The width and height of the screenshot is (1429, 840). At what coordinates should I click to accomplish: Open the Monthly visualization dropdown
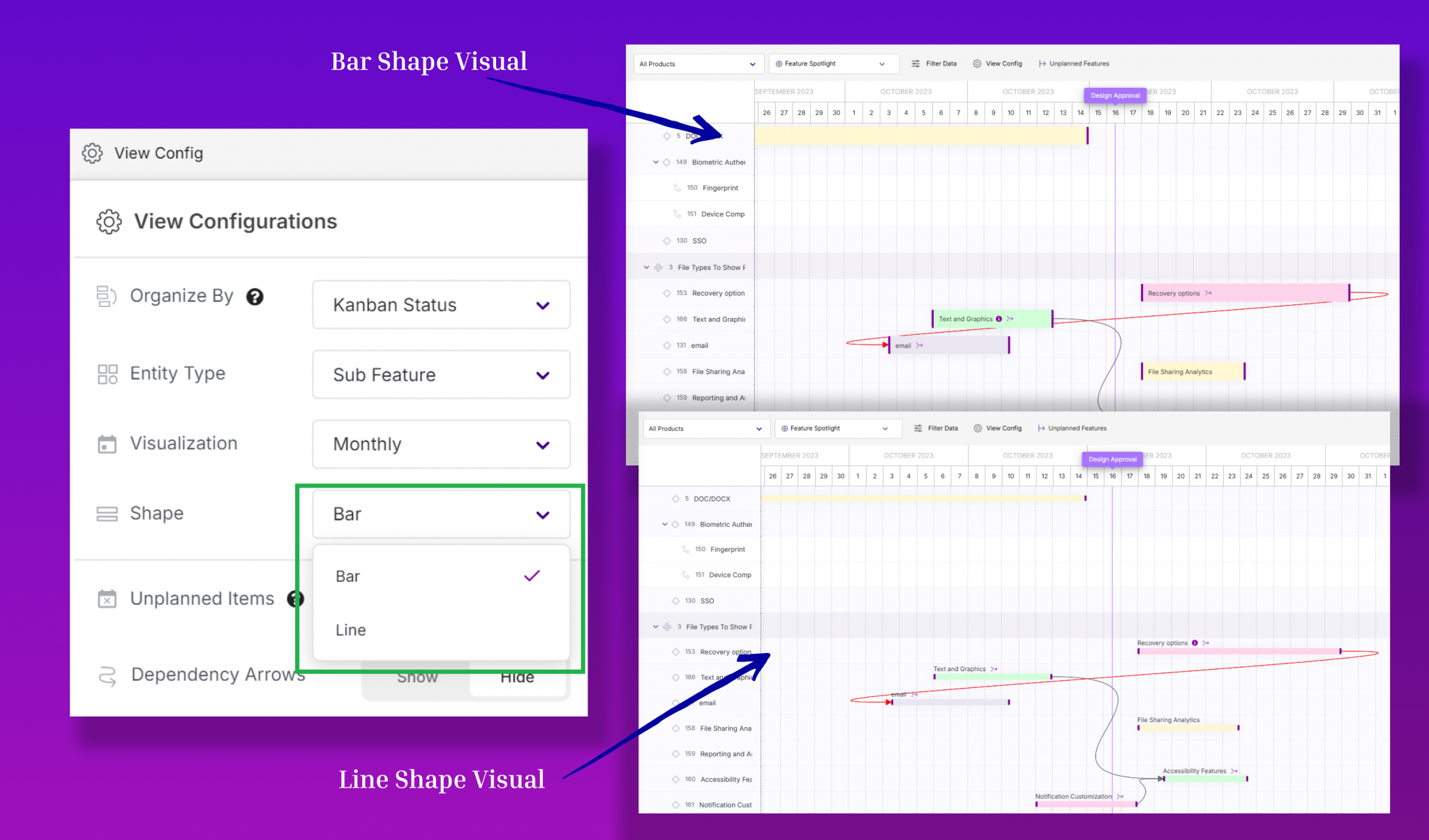tap(441, 444)
